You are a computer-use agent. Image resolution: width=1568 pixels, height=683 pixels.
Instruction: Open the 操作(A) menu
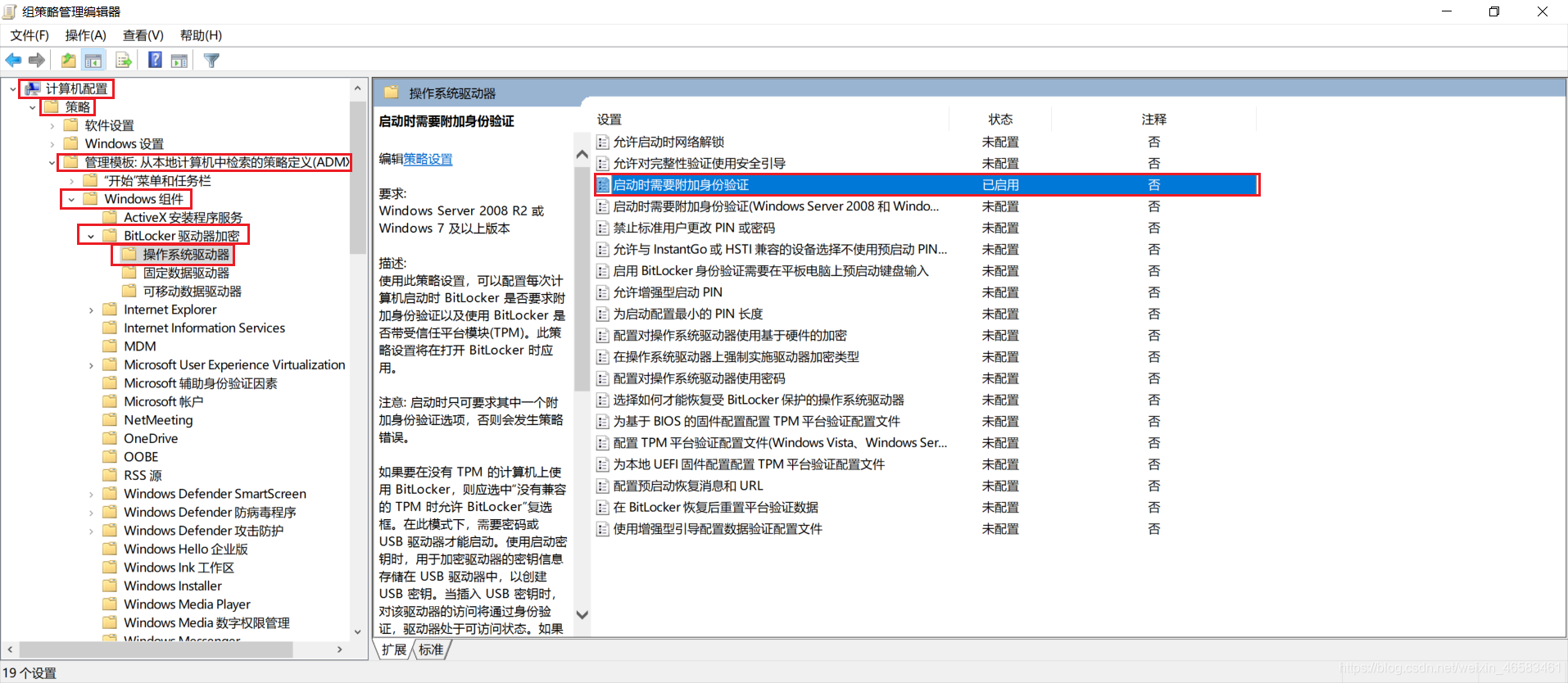click(86, 35)
